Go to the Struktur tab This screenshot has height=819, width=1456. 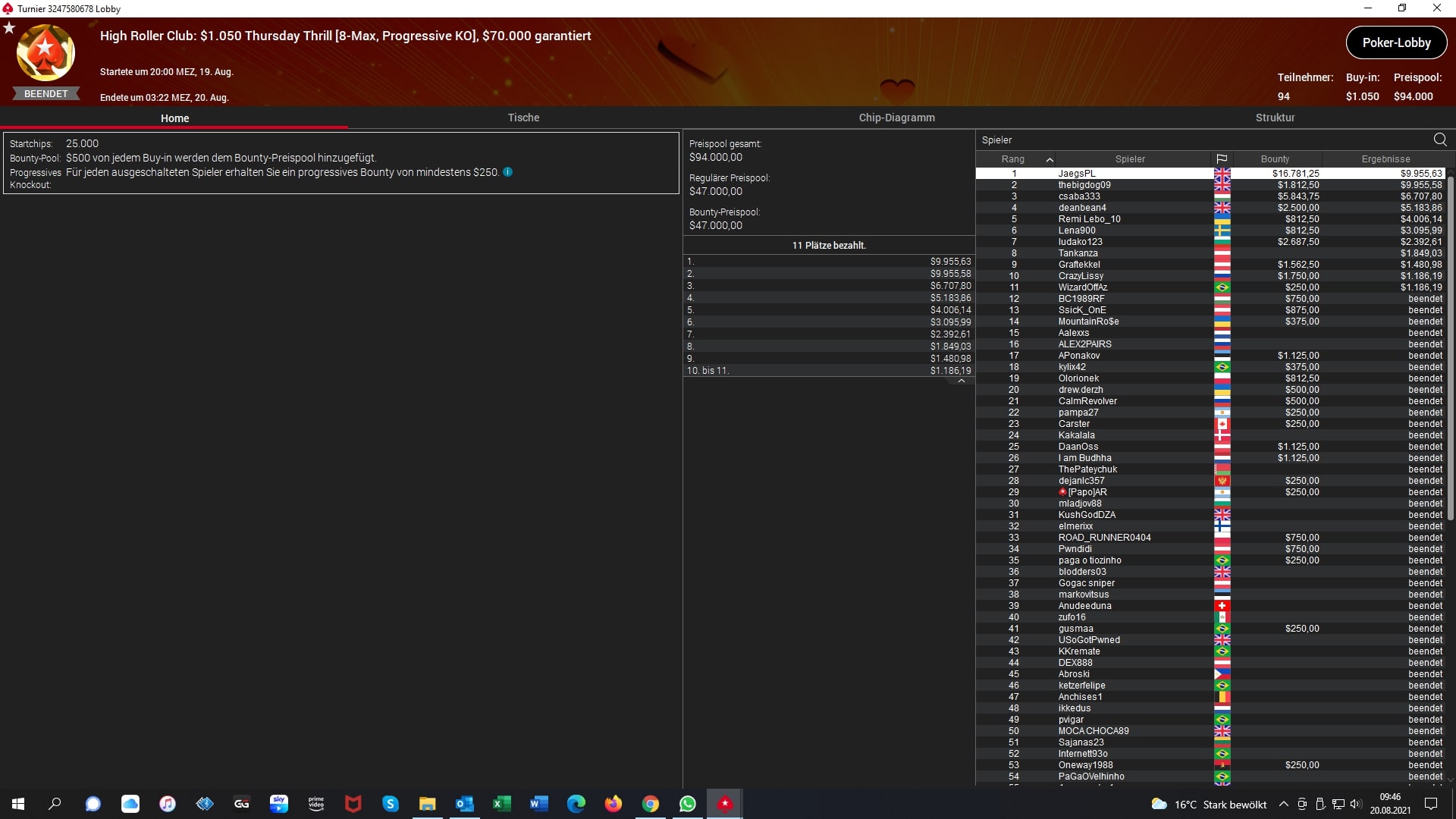point(1275,118)
